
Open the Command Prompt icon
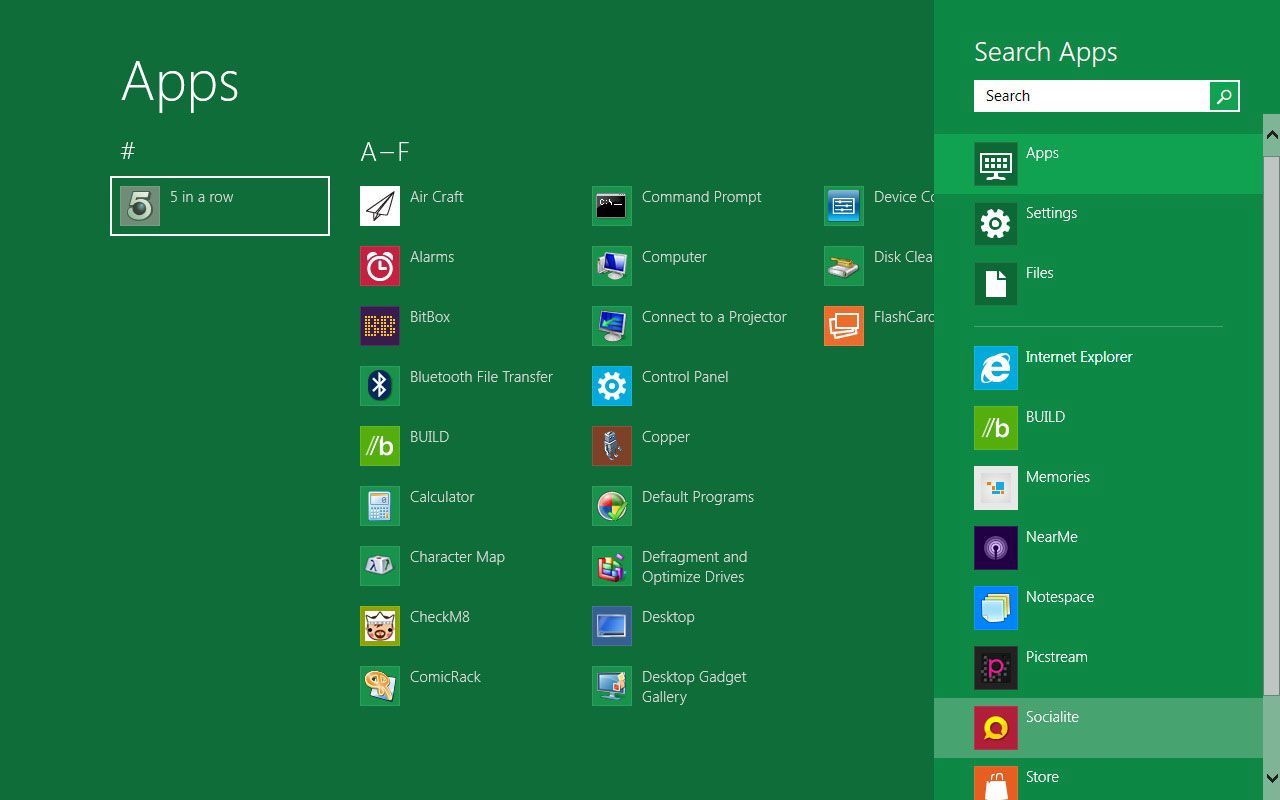pos(612,206)
